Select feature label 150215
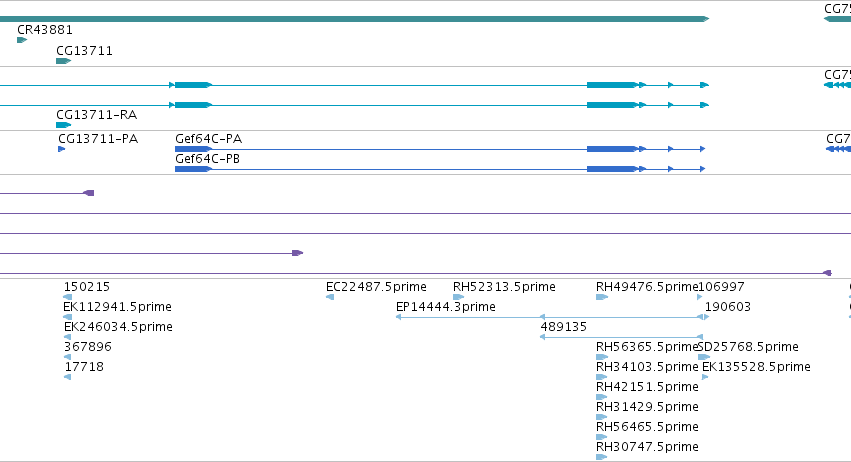Viewport: 851px width, 462px height. click(x=87, y=287)
